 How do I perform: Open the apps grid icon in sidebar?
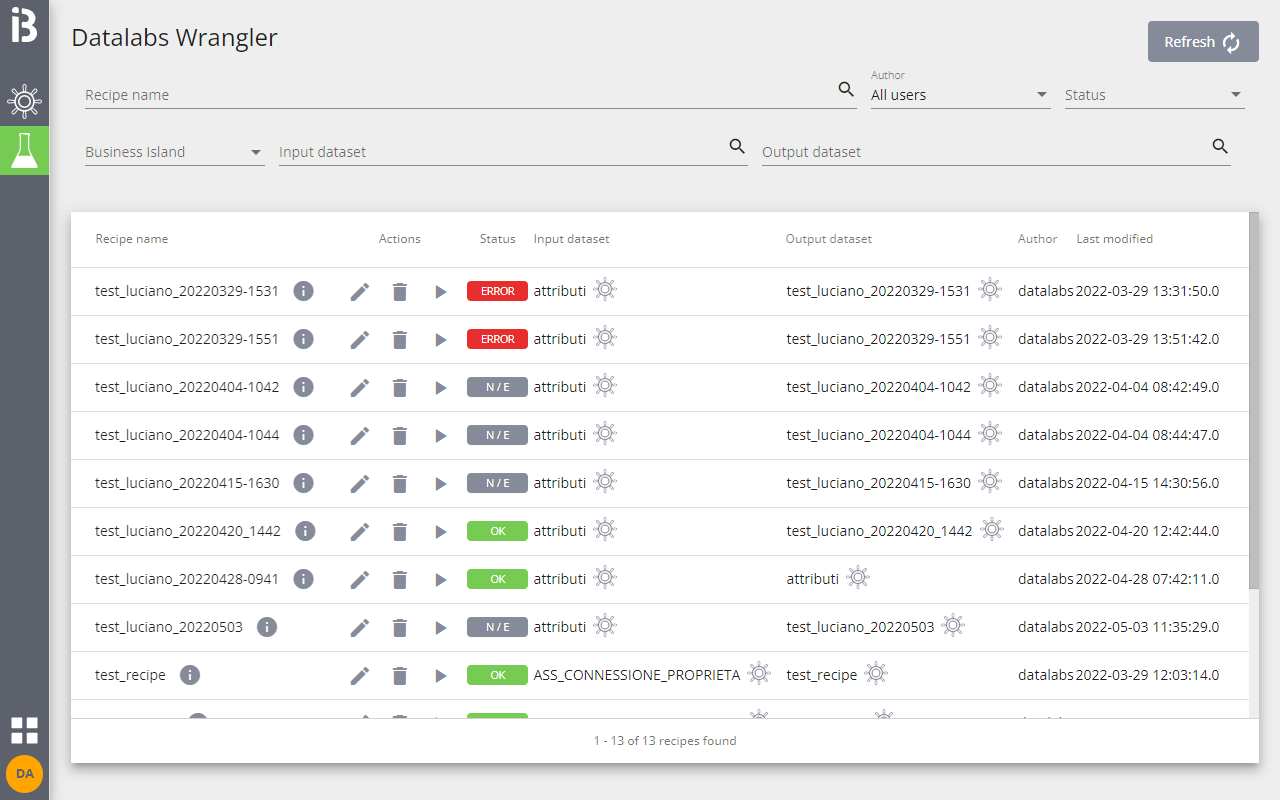point(24,730)
